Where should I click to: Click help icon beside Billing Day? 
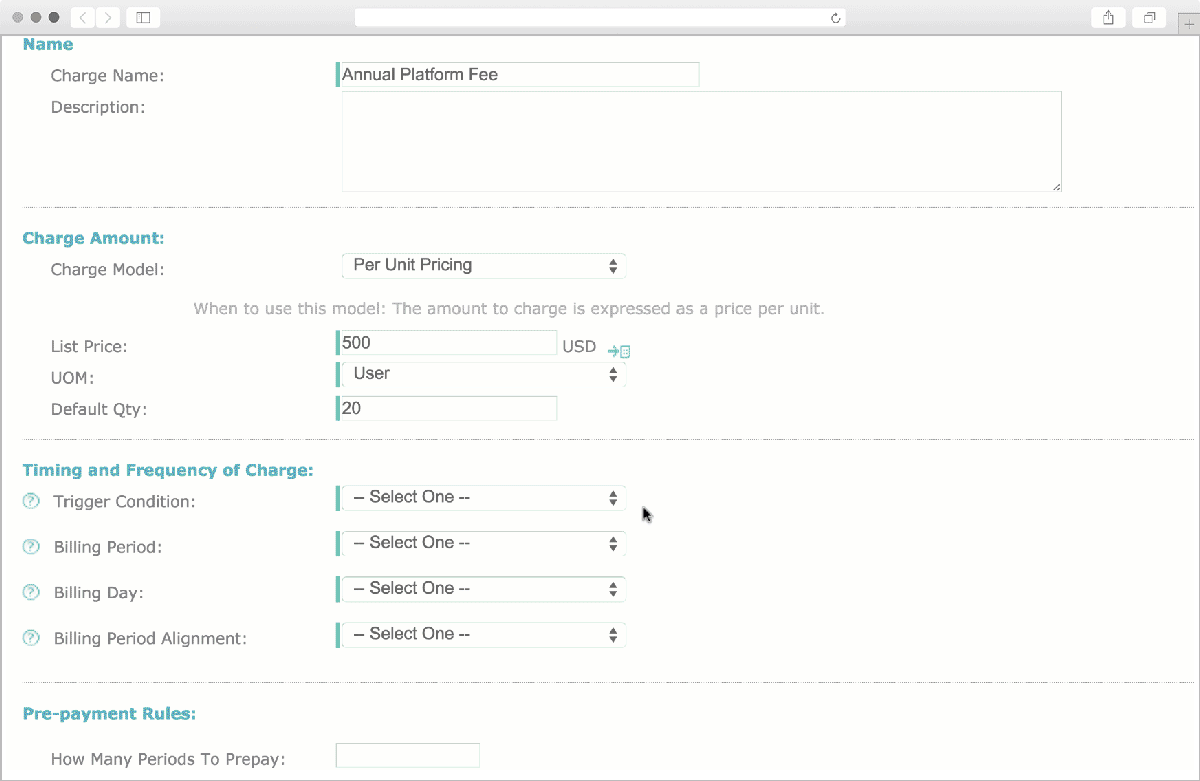point(30,592)
